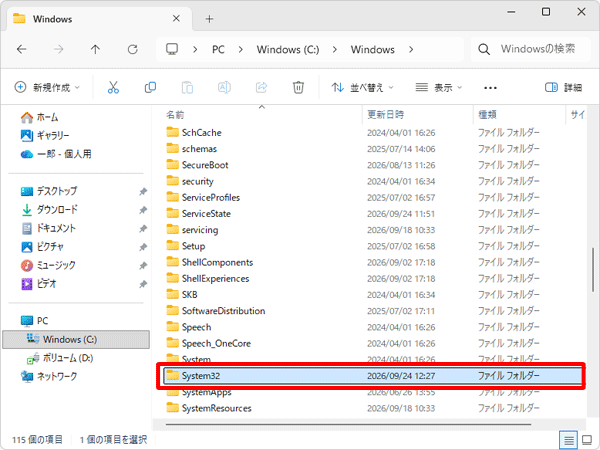Select the ShellExperiences folder
The image size is (600, 450).
point(215,279)
